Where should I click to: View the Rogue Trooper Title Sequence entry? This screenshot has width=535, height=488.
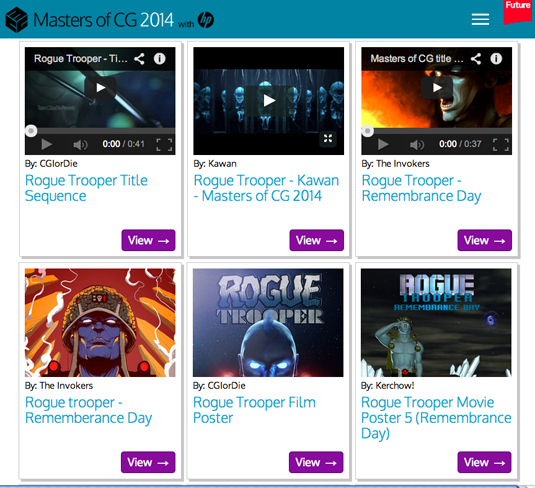pyautogui.click(x=148, y=240)
